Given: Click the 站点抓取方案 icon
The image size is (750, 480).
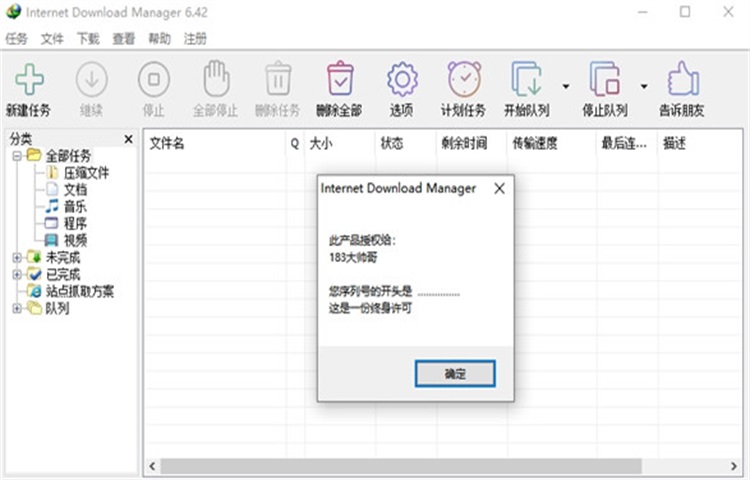Looking at the screenshot, I should (34, 291).
